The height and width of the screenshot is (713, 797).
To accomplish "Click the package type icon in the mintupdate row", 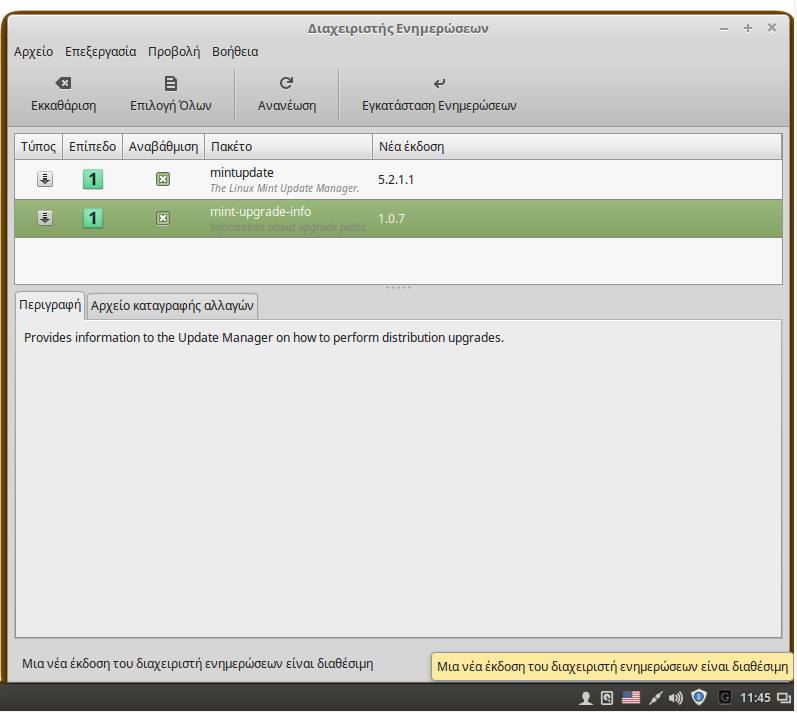I will pos(45,179).
